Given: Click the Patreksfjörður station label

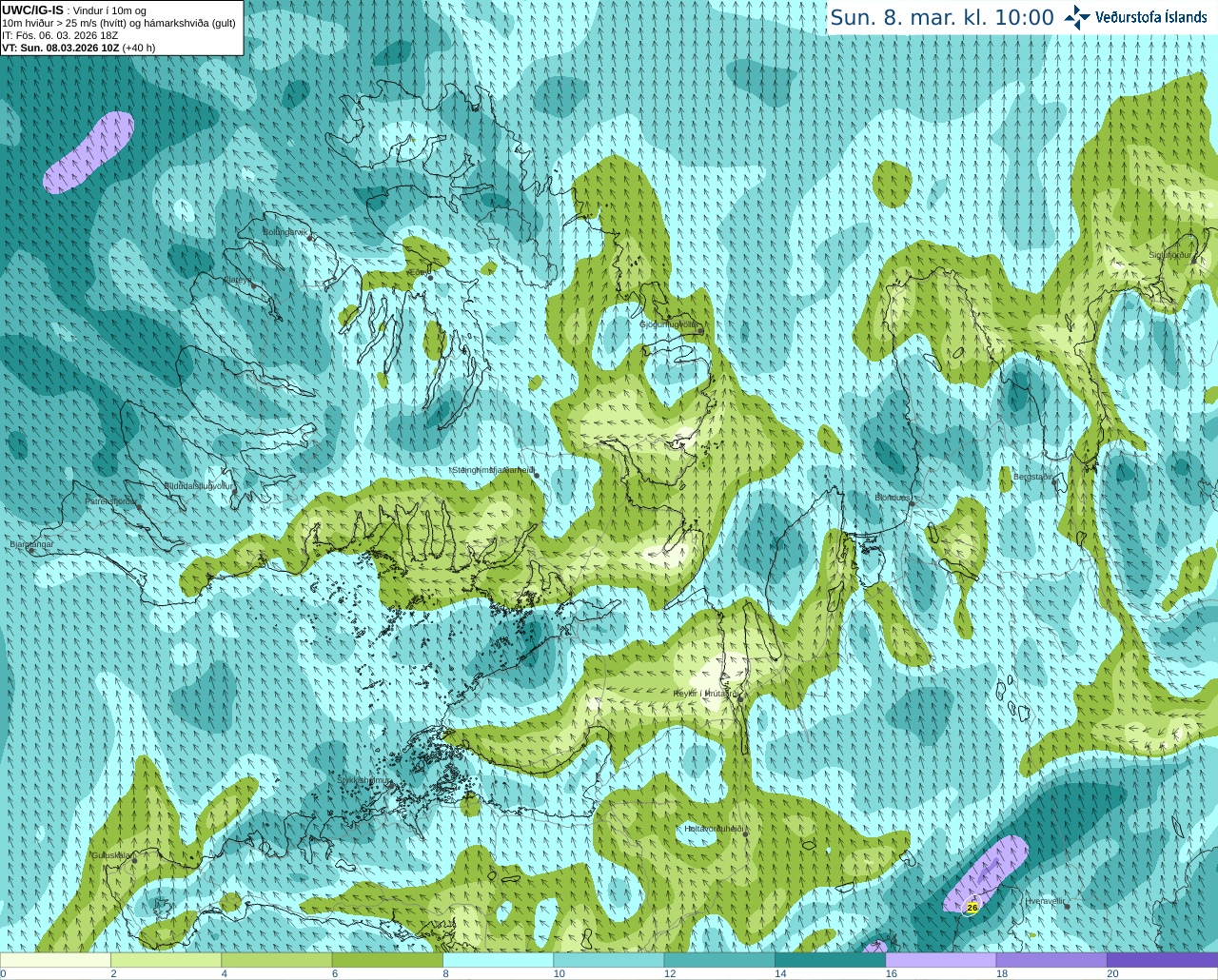Looking at the screenshot, I should point(111,500).
